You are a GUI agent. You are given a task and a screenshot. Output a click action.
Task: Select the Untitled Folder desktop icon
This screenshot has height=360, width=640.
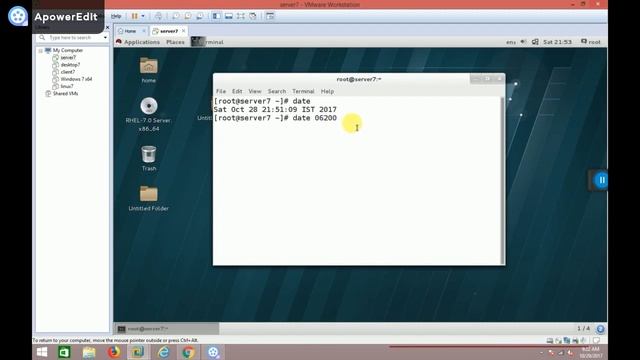click(x=149, y=198)
